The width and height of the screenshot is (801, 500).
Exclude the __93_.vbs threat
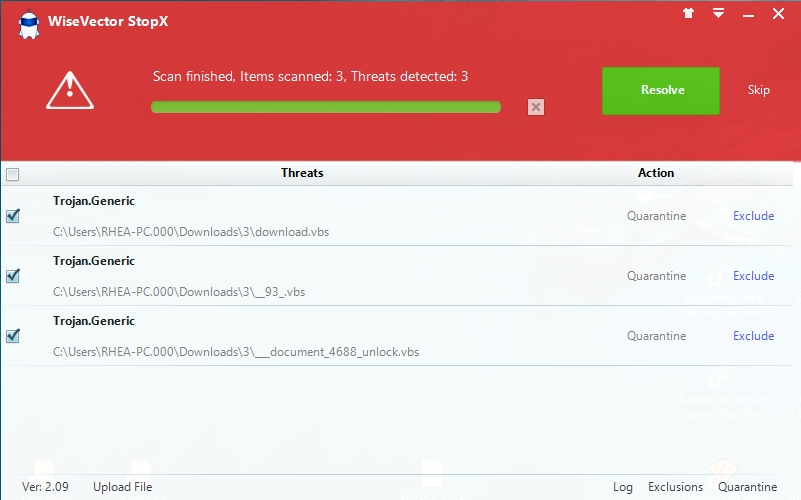pos(753,276)
